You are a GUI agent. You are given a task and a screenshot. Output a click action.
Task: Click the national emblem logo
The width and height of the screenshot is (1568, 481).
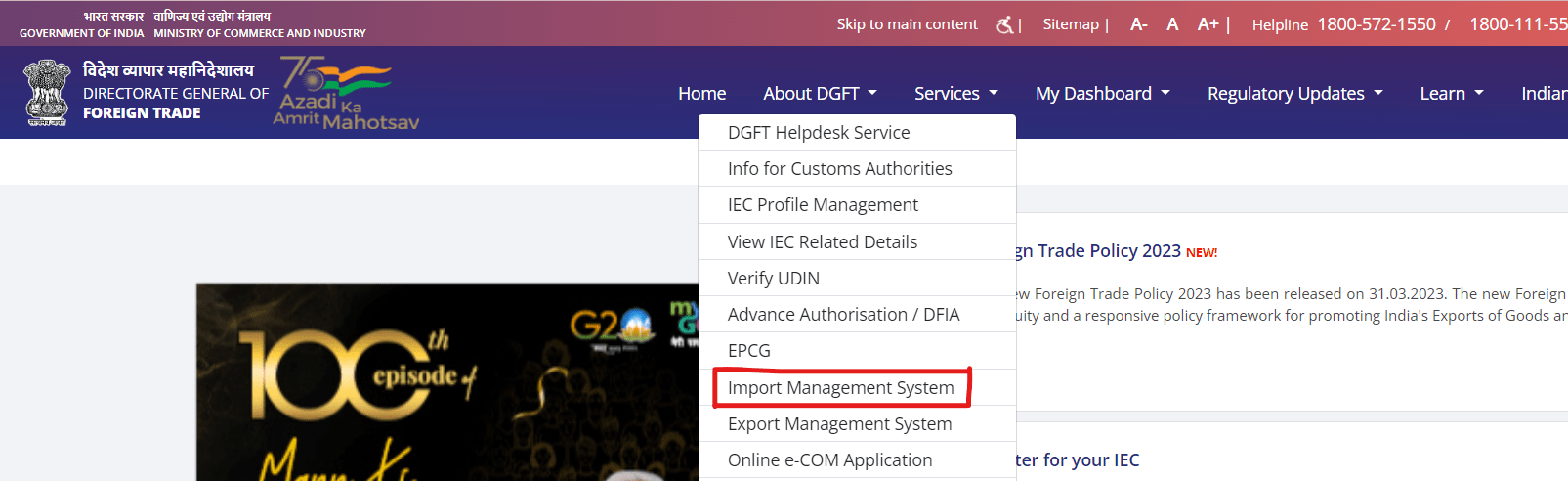pyautogui.click(x=46, y=93)
